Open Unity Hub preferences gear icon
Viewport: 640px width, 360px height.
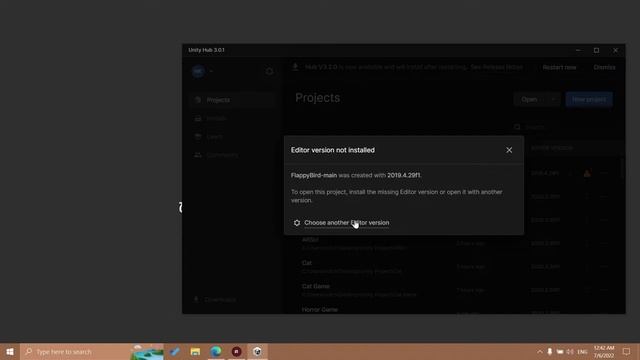269,71
